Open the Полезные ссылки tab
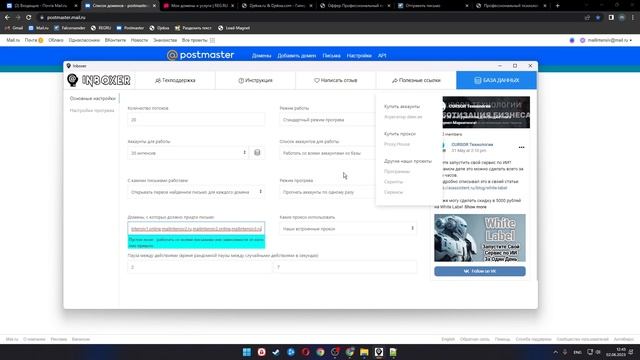This screenshot has height=360, width=640. (416, 80)
